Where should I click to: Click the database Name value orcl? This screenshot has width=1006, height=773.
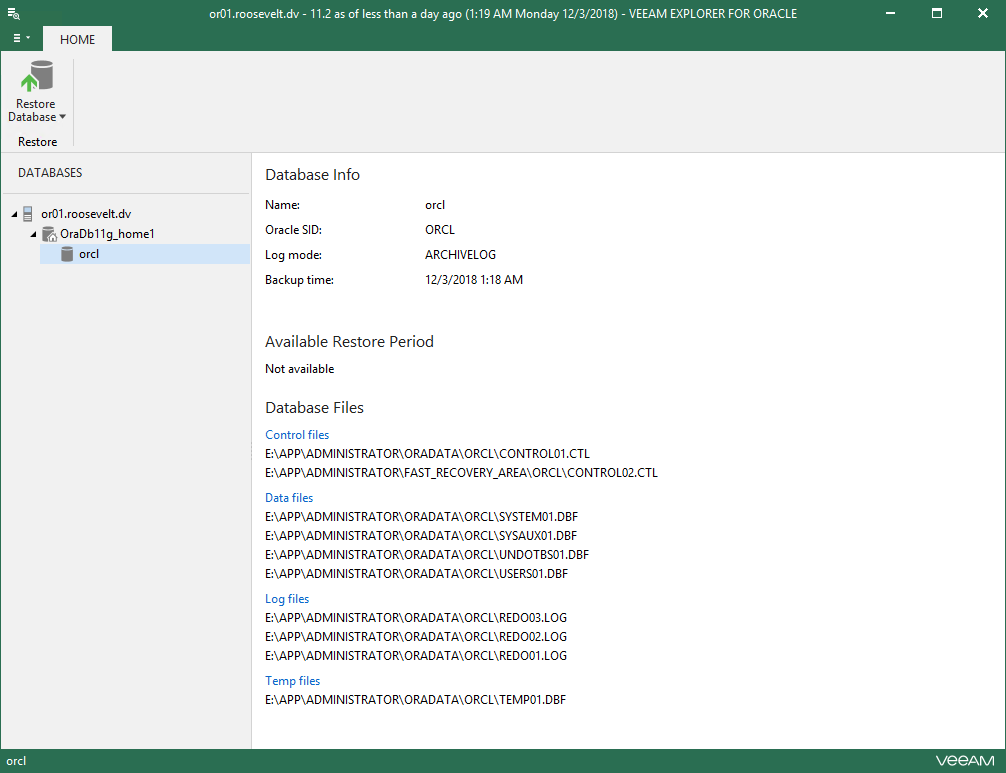click(434, 205)
